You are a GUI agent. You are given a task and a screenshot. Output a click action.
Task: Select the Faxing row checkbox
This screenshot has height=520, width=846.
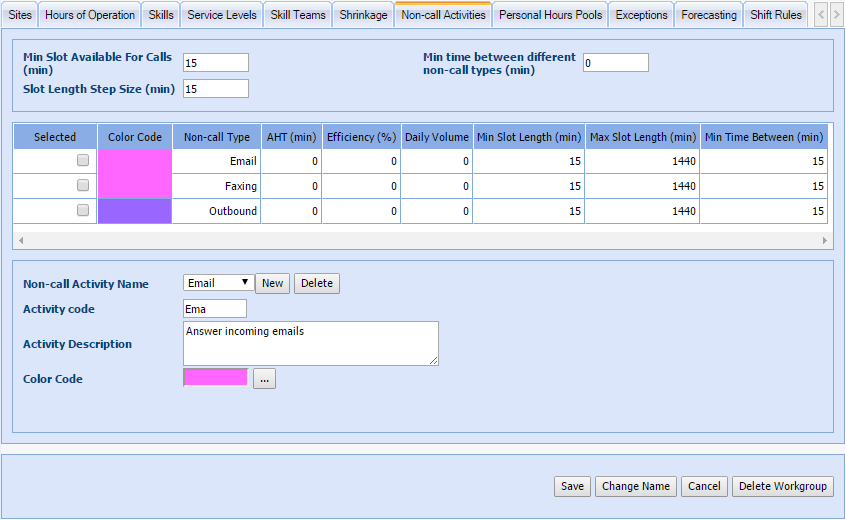tap(83, 185)
